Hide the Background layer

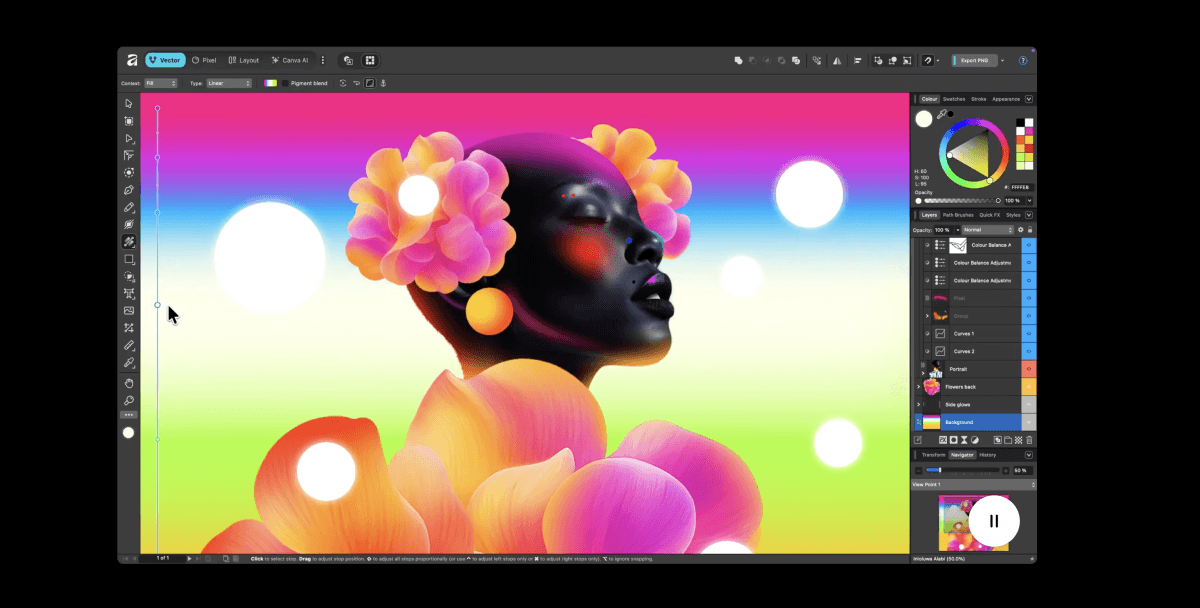tap(1028, 422)
